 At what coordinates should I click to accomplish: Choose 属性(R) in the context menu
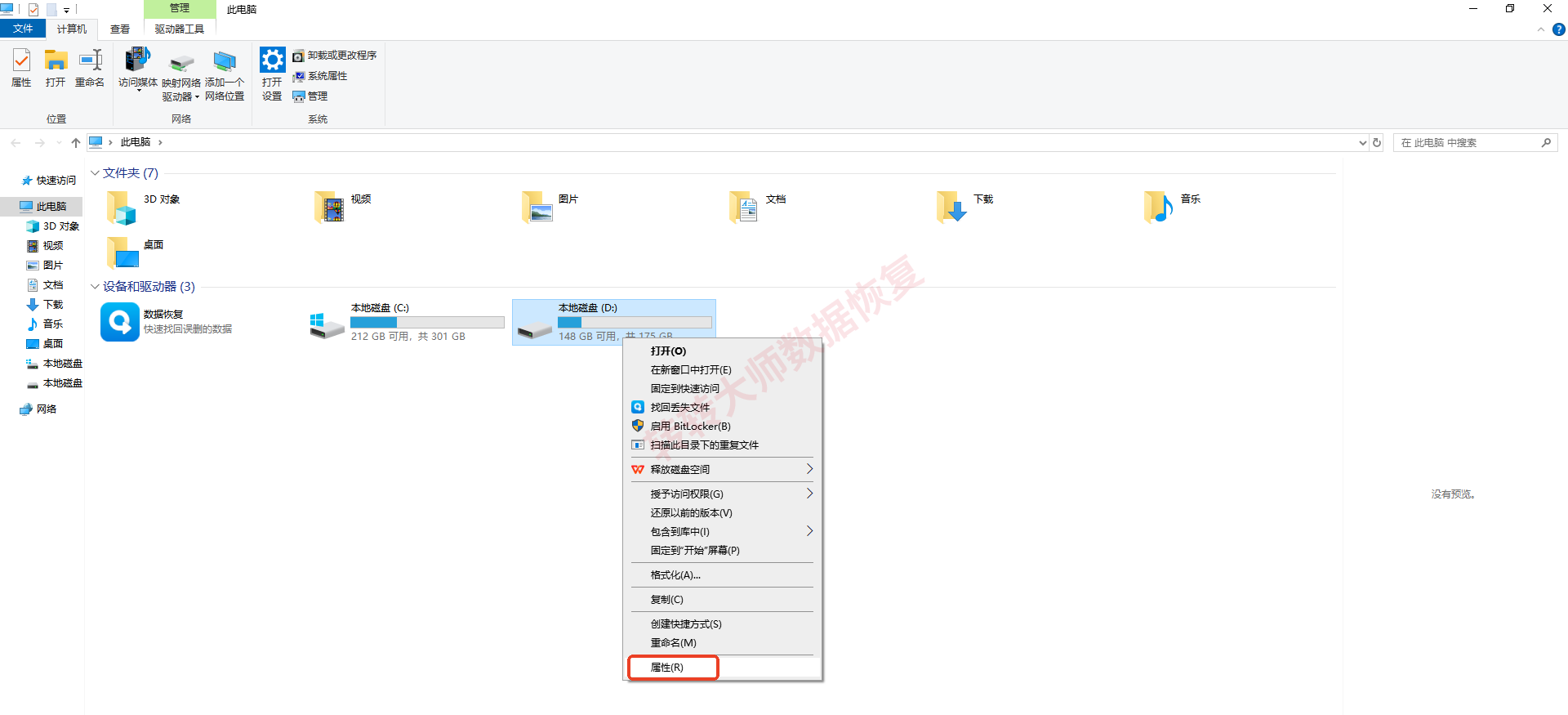(x=723, y=668)
